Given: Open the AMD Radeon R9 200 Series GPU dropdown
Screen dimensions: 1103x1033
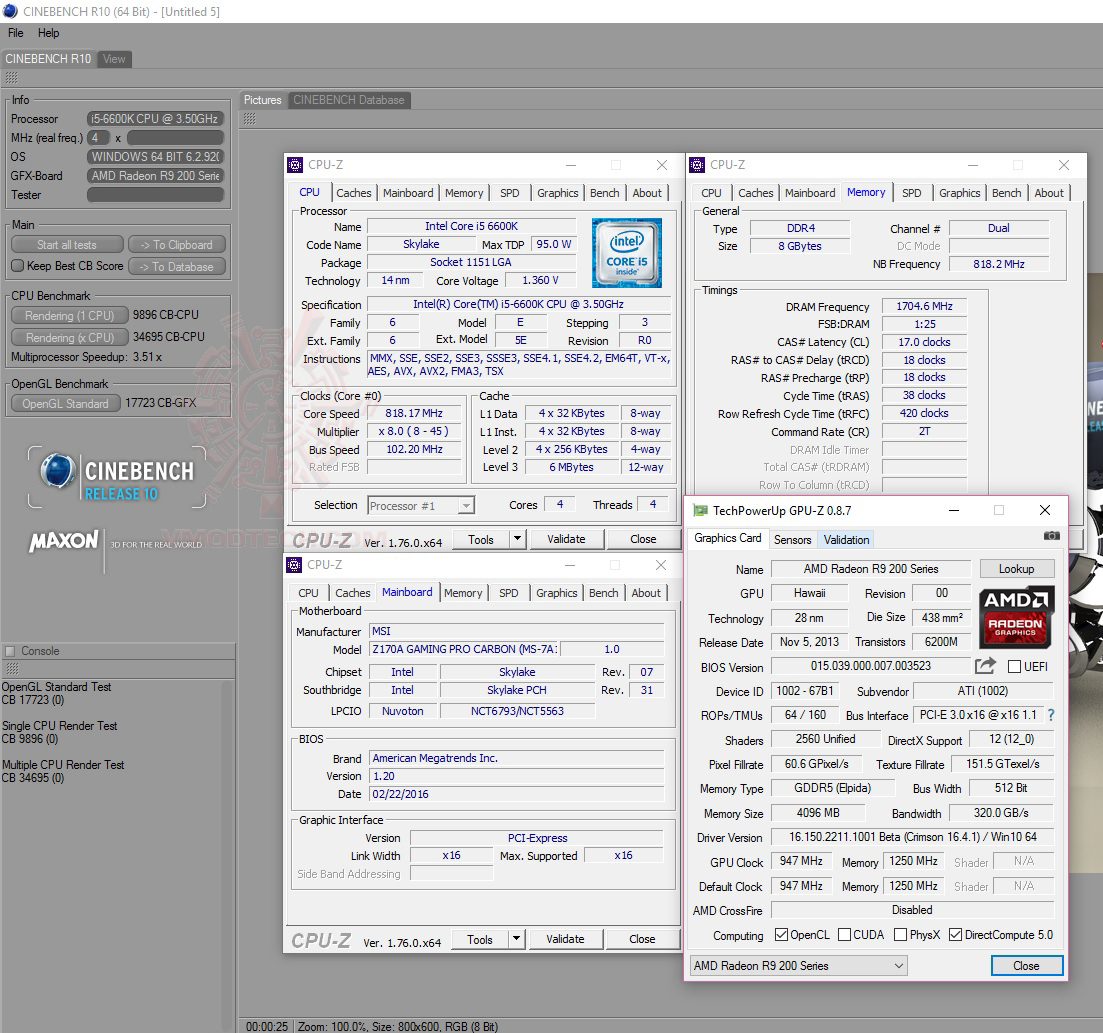Looking at the screenshot, I should [x=798, y=965].
